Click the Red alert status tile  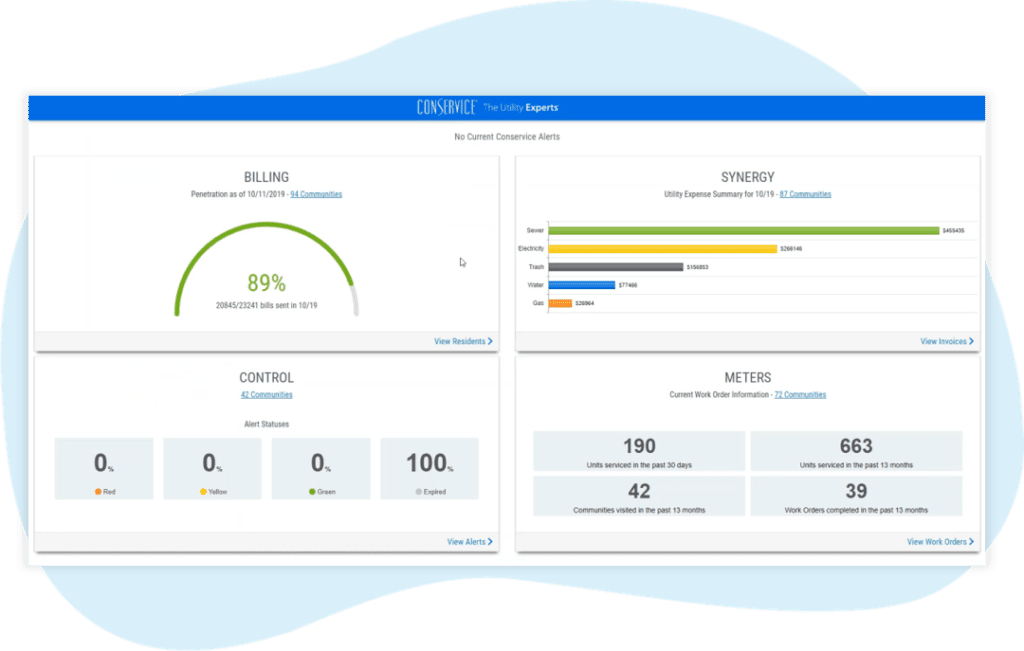click(x=104, y=469)
